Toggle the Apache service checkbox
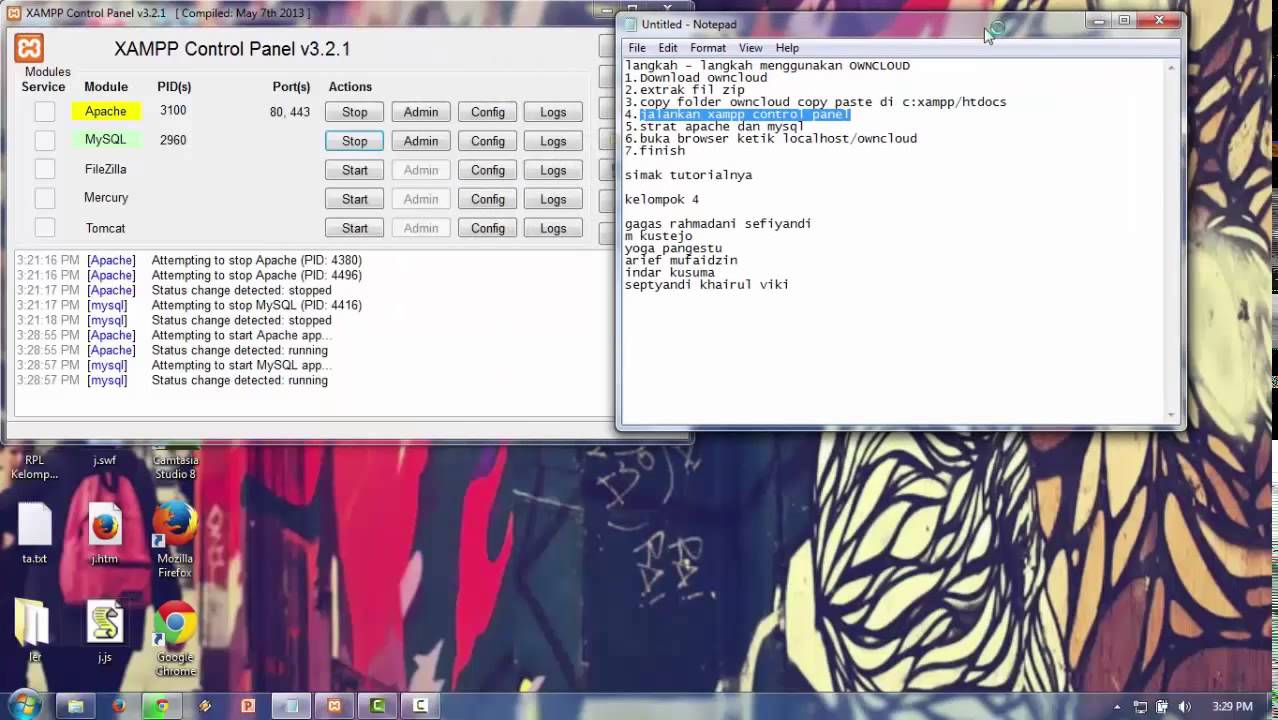Screen dimensions: 1278x720 [45, 111]
